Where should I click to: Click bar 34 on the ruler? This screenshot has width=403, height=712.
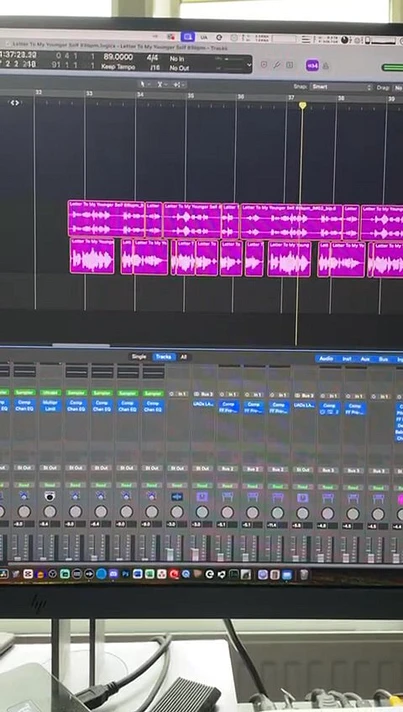coord(140,94)
